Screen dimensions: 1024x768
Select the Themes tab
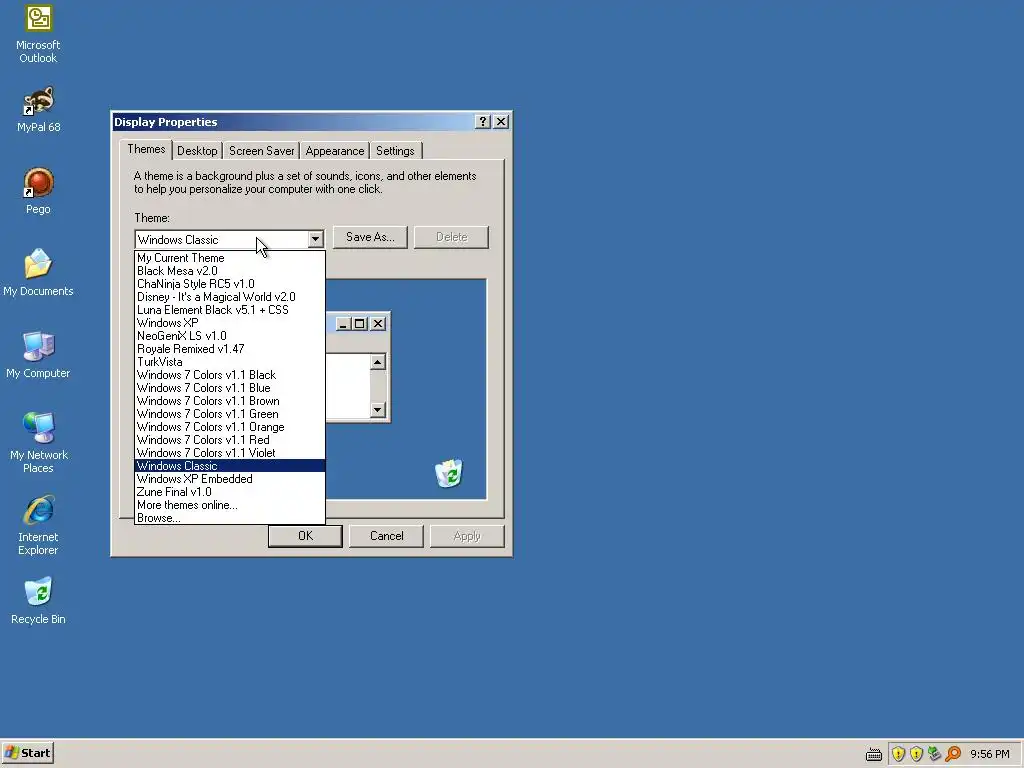point(146,149)
